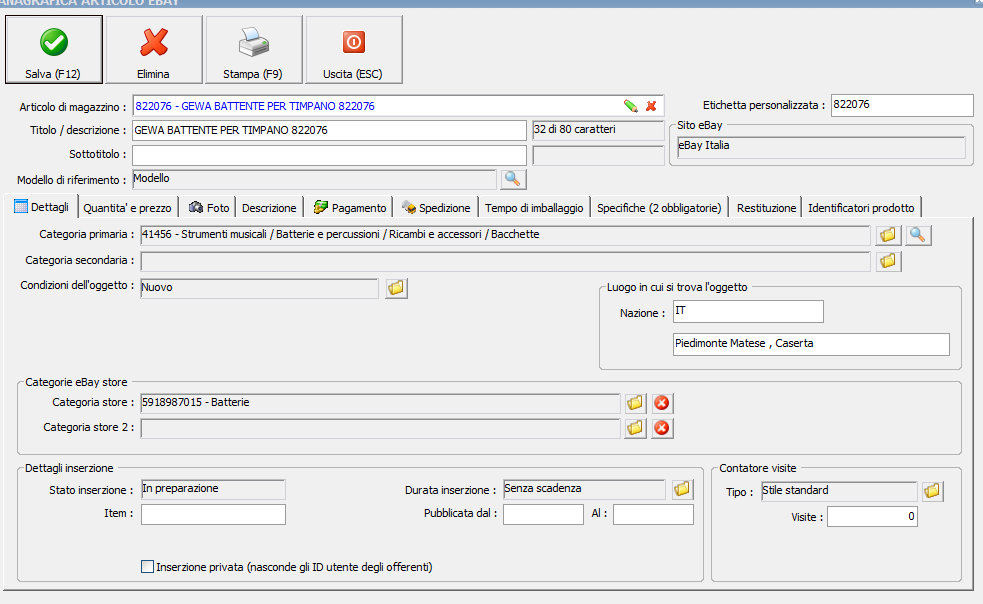Exit via Uscita (ESC) button
The width and height of the screenshot is (983, 604).
[353, 50]
